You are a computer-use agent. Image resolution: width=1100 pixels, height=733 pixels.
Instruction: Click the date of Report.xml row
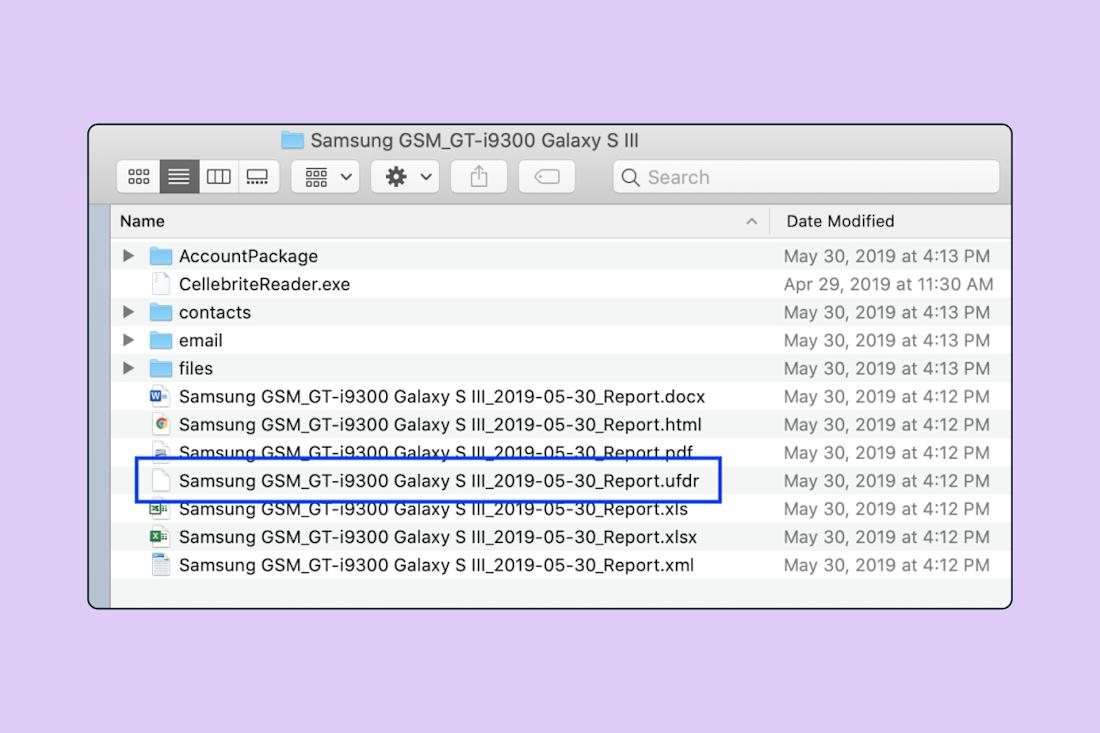pos(887,565)
